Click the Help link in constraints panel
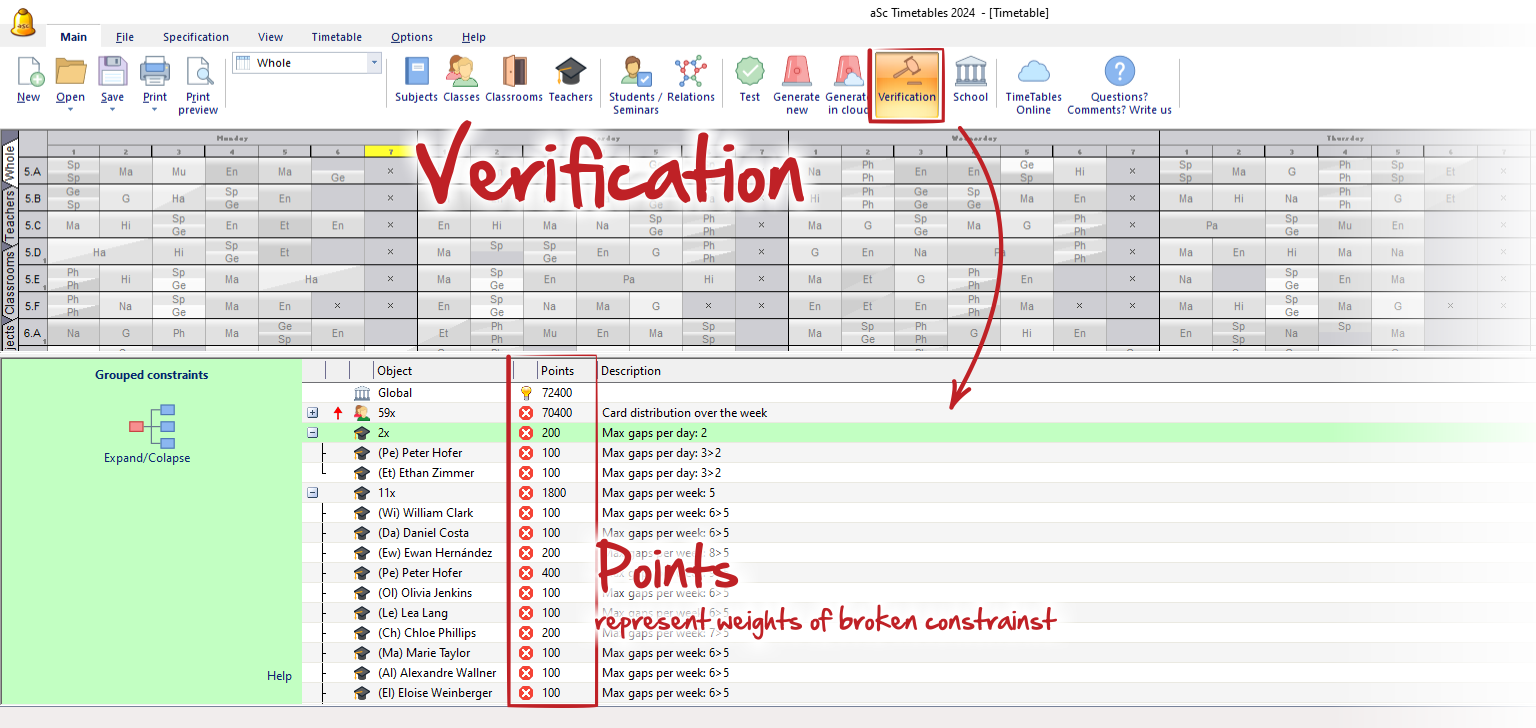 (279, 676)
